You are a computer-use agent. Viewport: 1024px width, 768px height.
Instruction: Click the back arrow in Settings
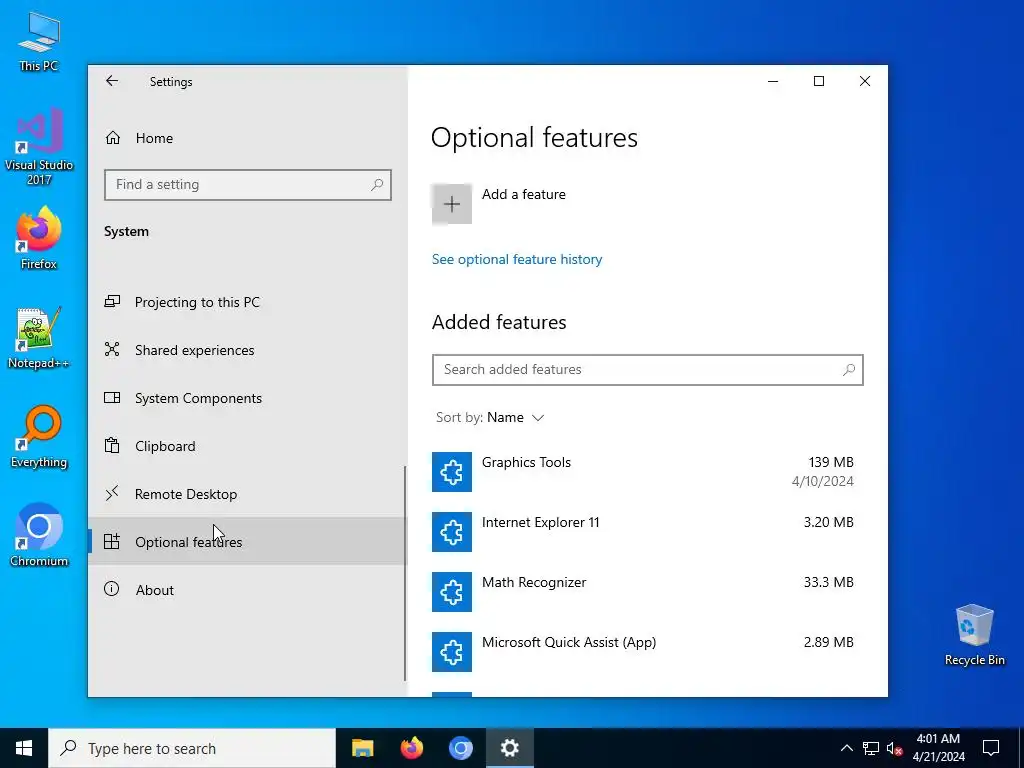click(x=112, y=81)
